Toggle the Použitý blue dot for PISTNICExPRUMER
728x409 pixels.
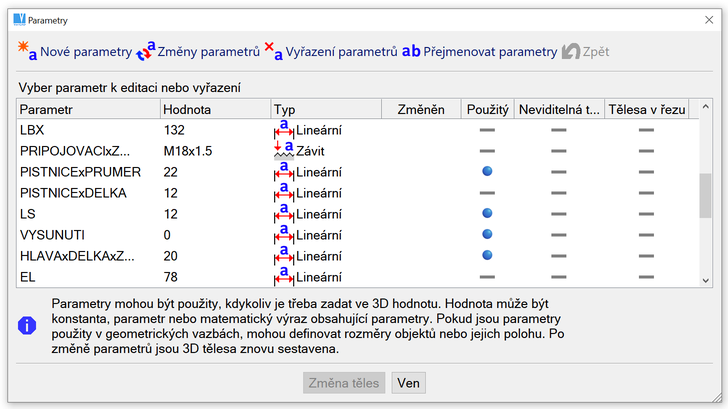[487, 172]
